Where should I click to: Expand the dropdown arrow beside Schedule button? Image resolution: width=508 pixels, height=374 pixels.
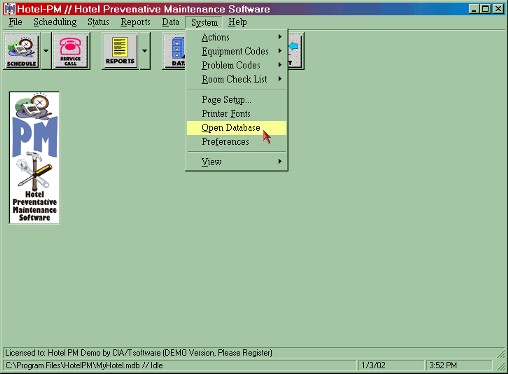click(x=46, y=51)
